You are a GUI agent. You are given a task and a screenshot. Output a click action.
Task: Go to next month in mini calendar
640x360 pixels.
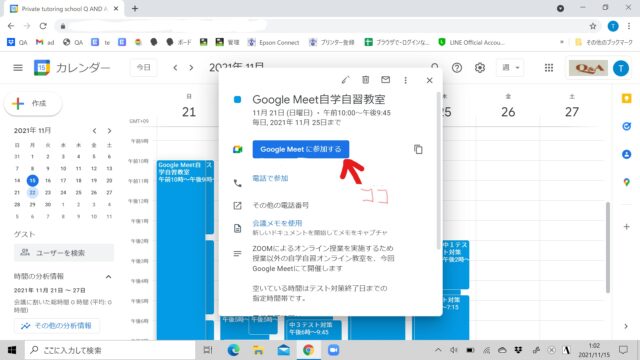click(x=109, y=131)
